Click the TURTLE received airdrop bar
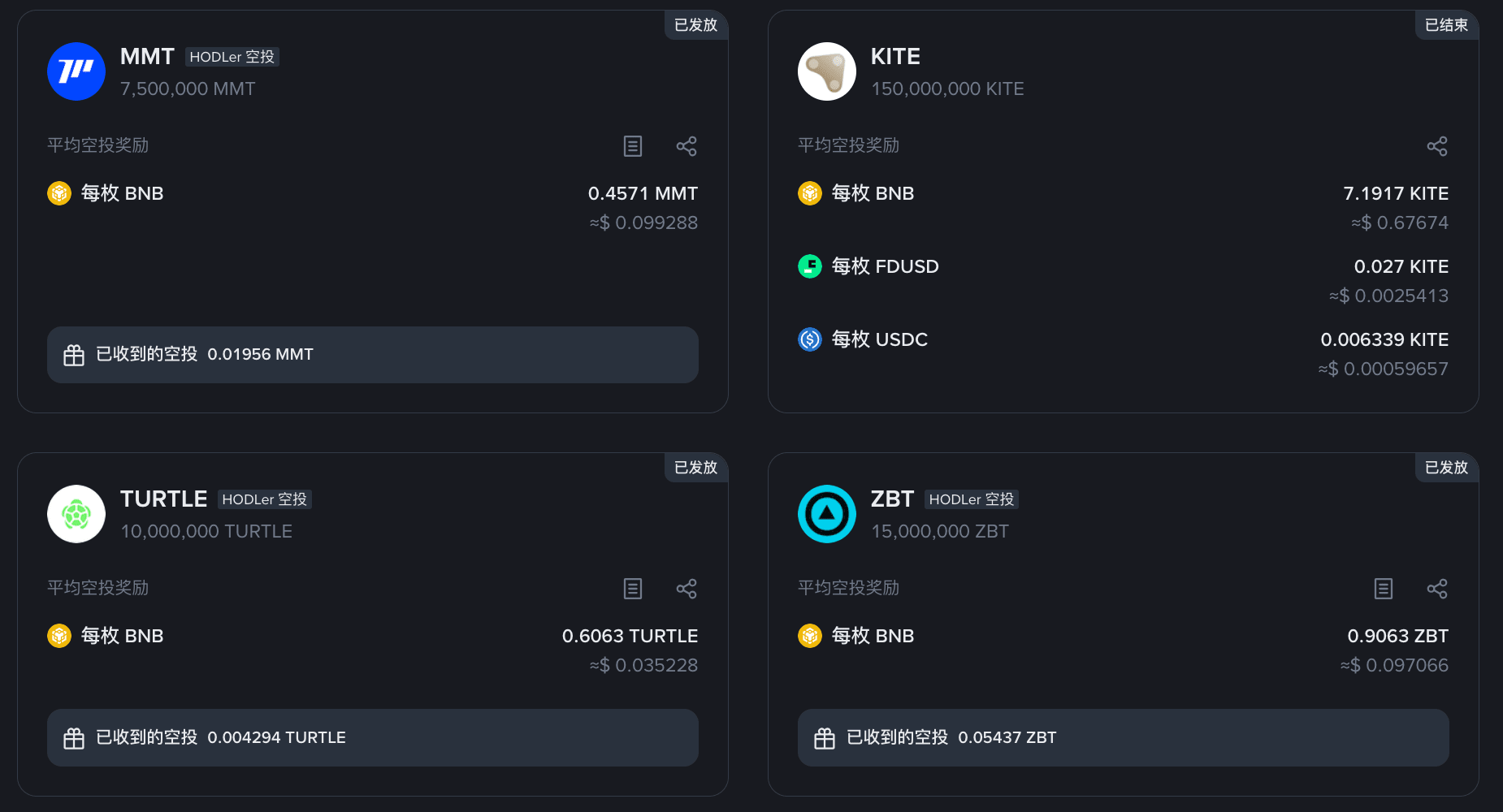Image resolution: width=1503 pixels, height=812 pixels. pos(373,737)
